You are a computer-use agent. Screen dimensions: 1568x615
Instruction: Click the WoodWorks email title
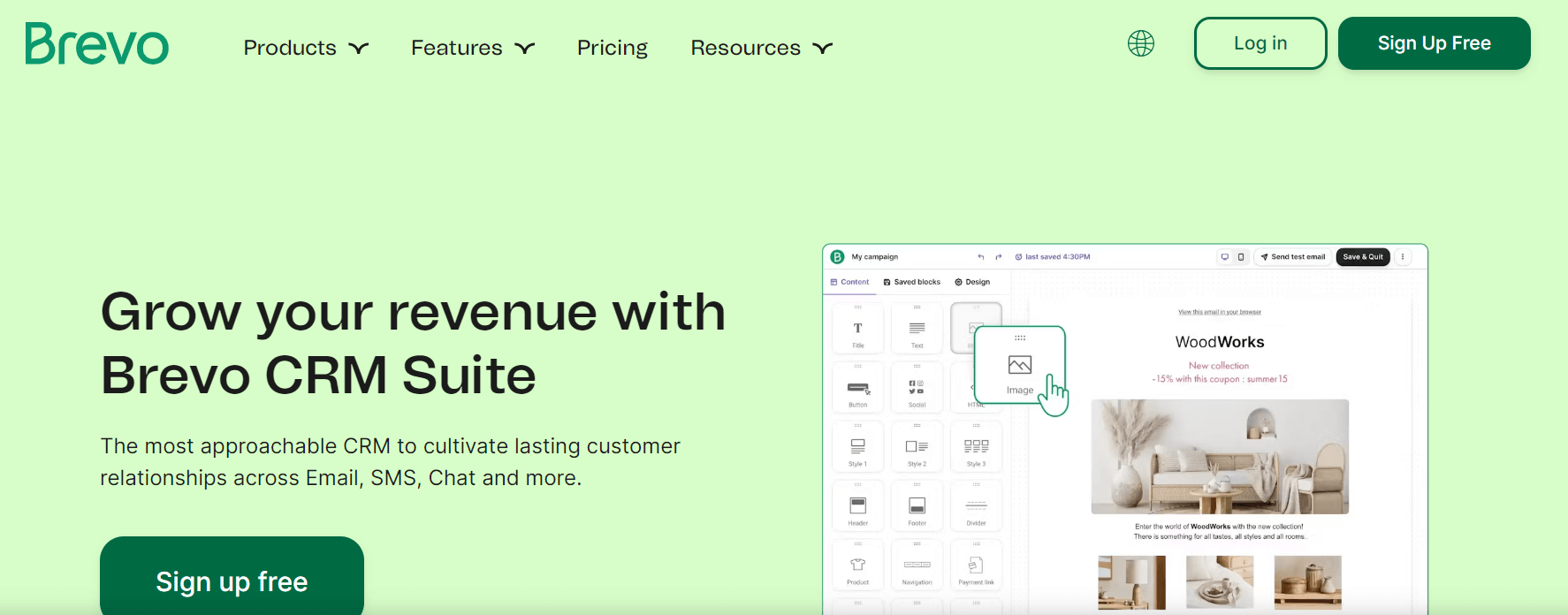(1220, 342)
